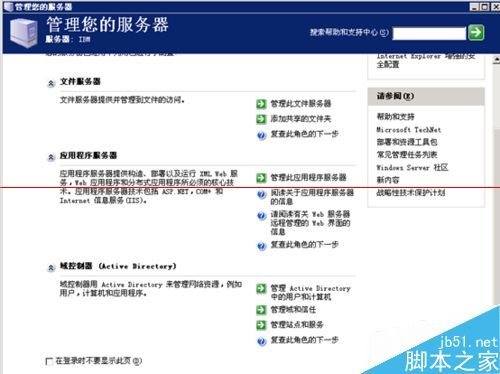This screenshot has width=500, height=374.
Task: Open 管理站点和服务 link
Action: coord(297,325)
